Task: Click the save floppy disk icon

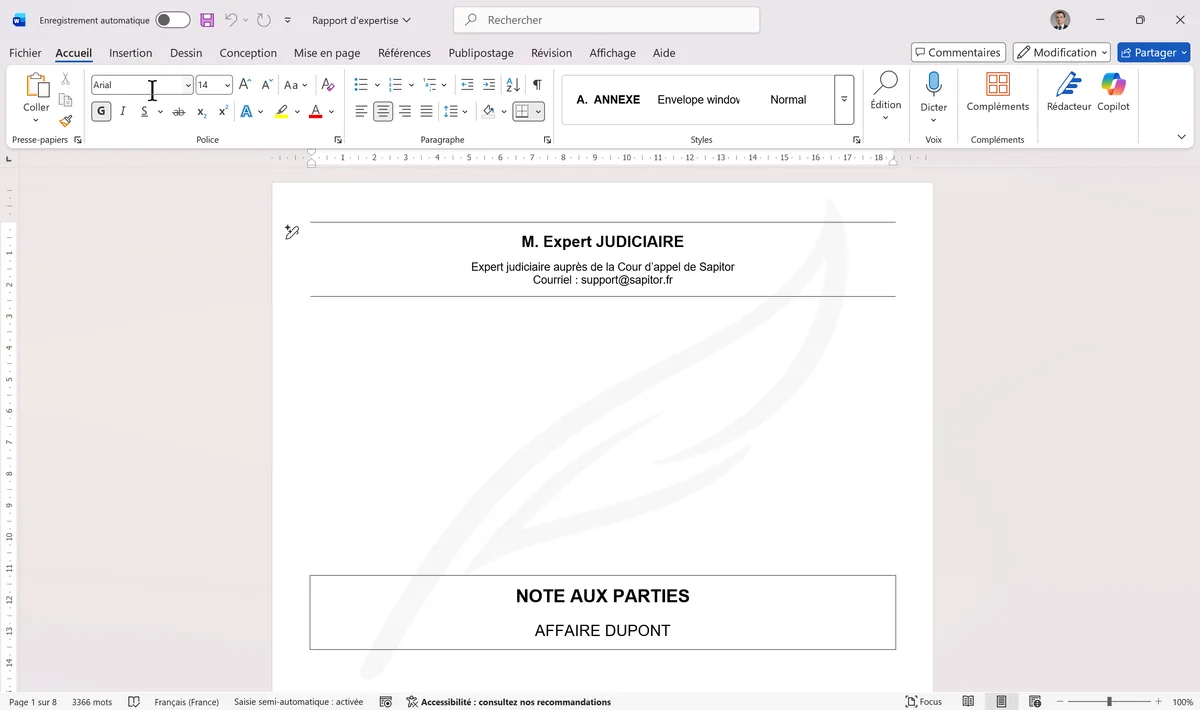Action: tap(207, 20)
